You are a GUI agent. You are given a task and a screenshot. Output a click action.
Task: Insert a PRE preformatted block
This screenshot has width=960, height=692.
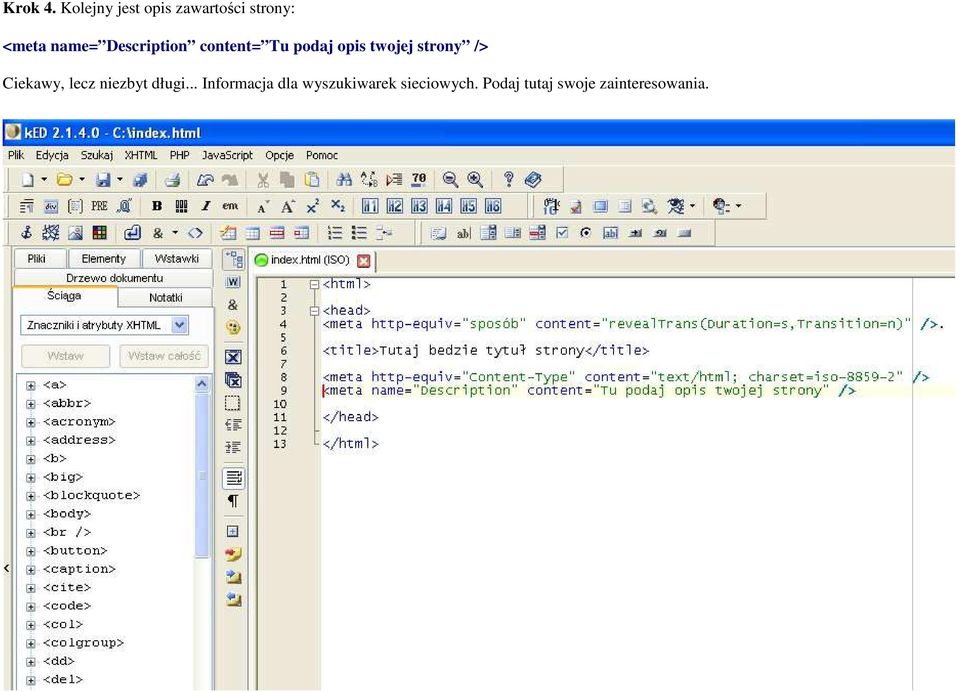coord(99,206)
